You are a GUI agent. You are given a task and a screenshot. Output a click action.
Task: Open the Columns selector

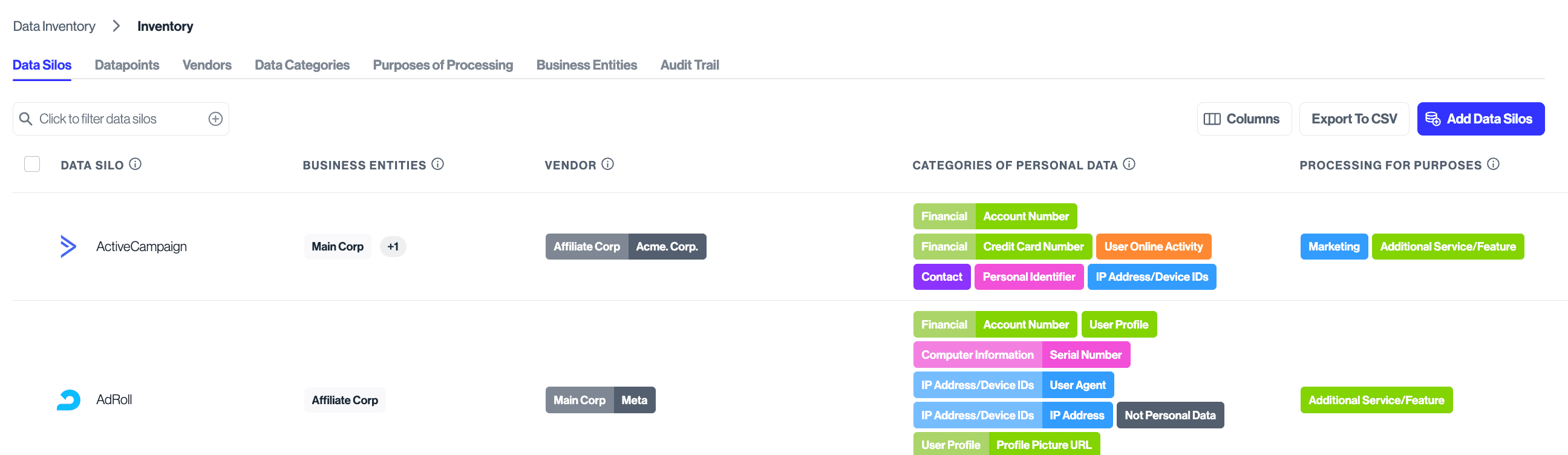point(1244,119)
